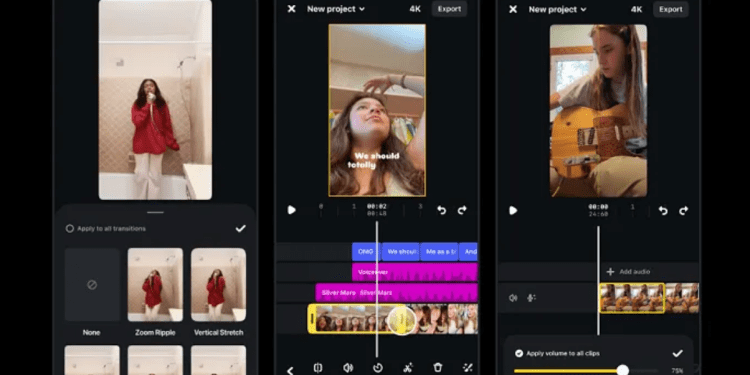
Task: Select the highlighted guitar clip on timeline
Action: tap(632, 298)
